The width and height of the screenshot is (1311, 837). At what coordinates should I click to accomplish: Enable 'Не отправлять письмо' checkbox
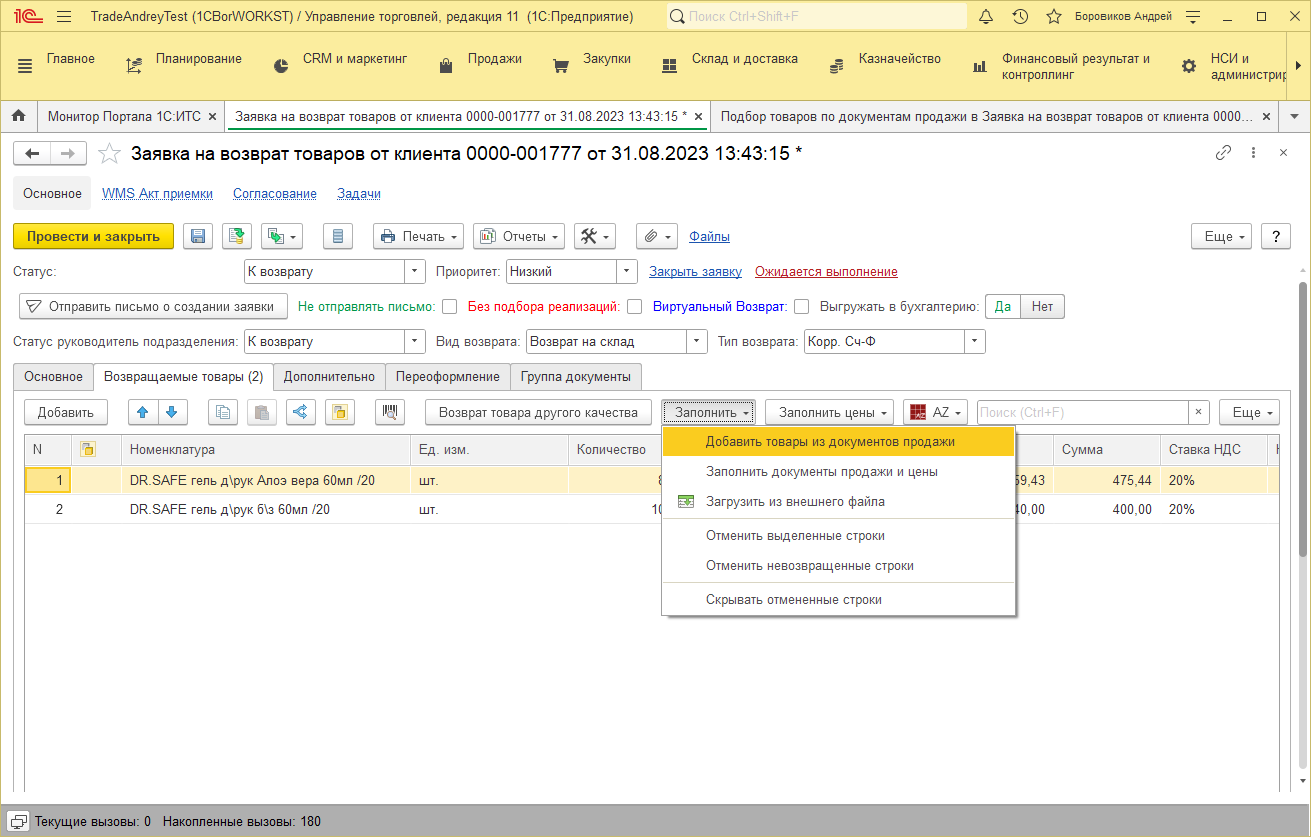click(x=450, y=306)
